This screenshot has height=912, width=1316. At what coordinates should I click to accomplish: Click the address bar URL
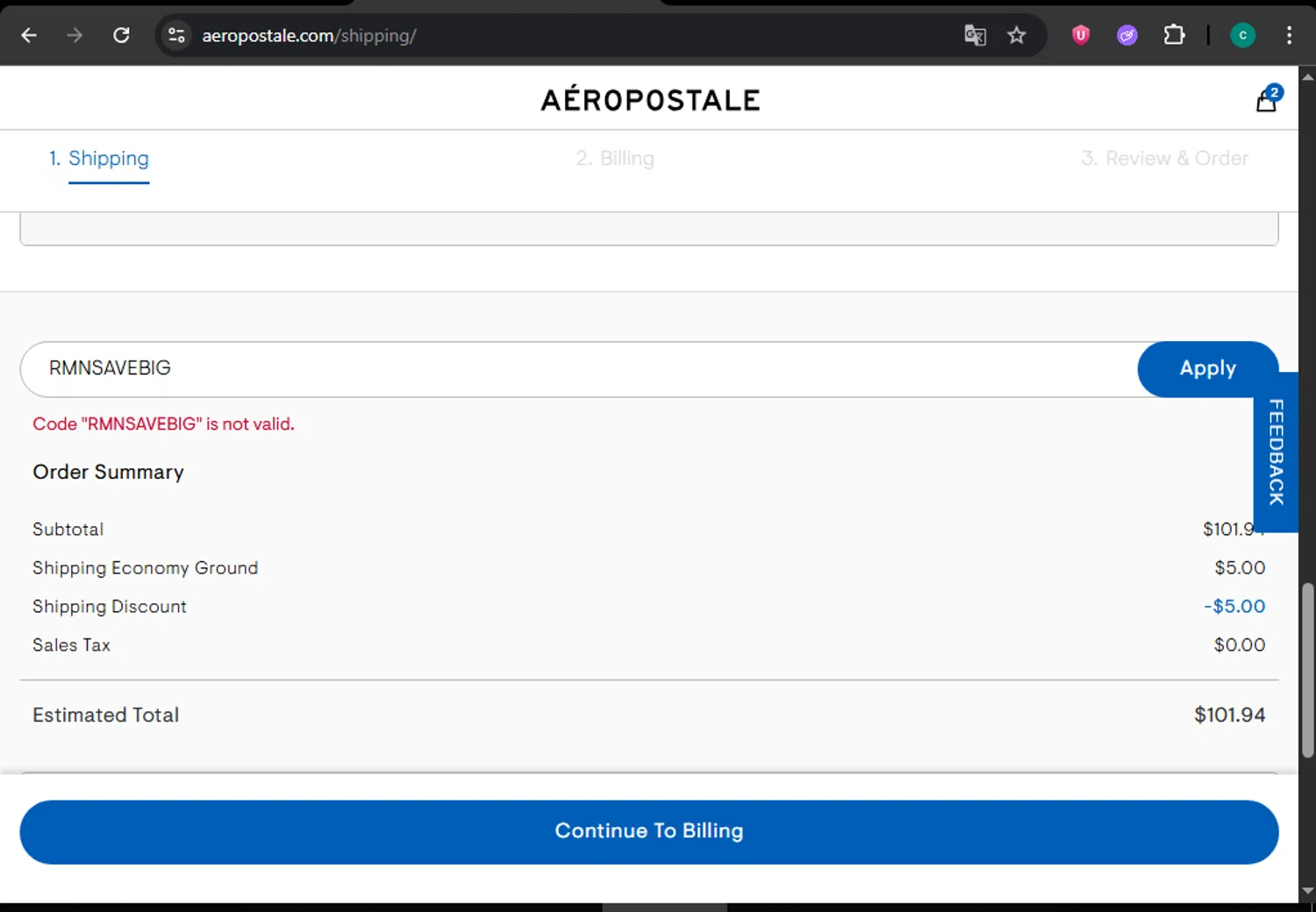click(x=309, y=36)
